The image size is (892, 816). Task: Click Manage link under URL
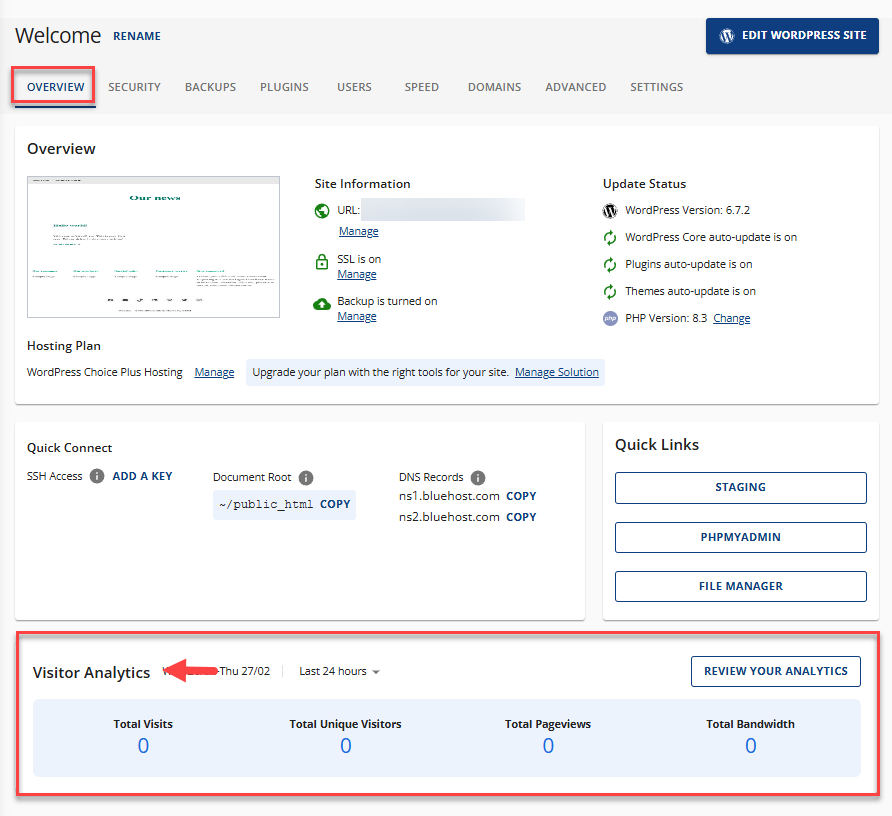pos(358,231)
